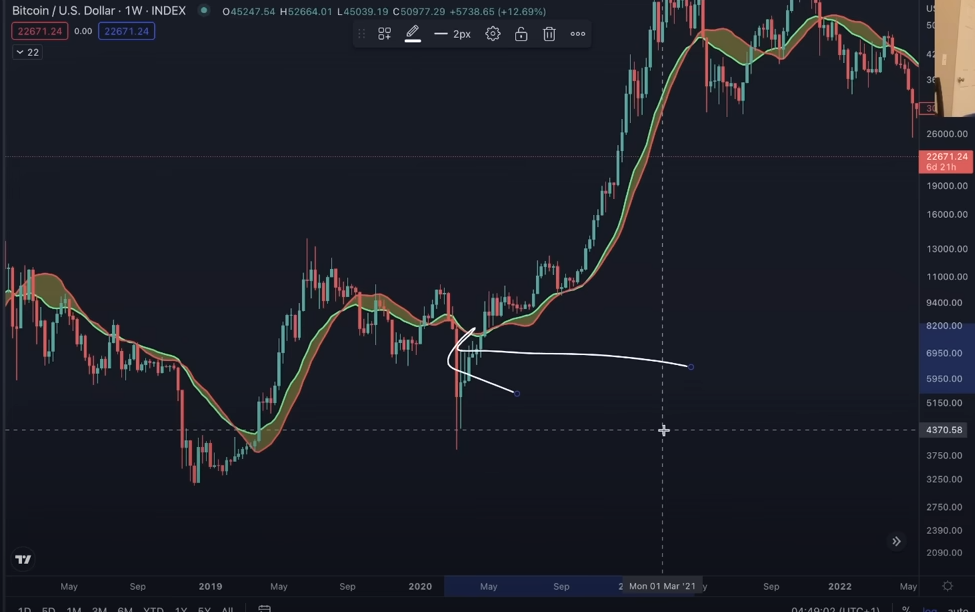Click the crosshair price label 4370.58
The image size is (975, 612).
pyautogui.click(x=944, y=430)
